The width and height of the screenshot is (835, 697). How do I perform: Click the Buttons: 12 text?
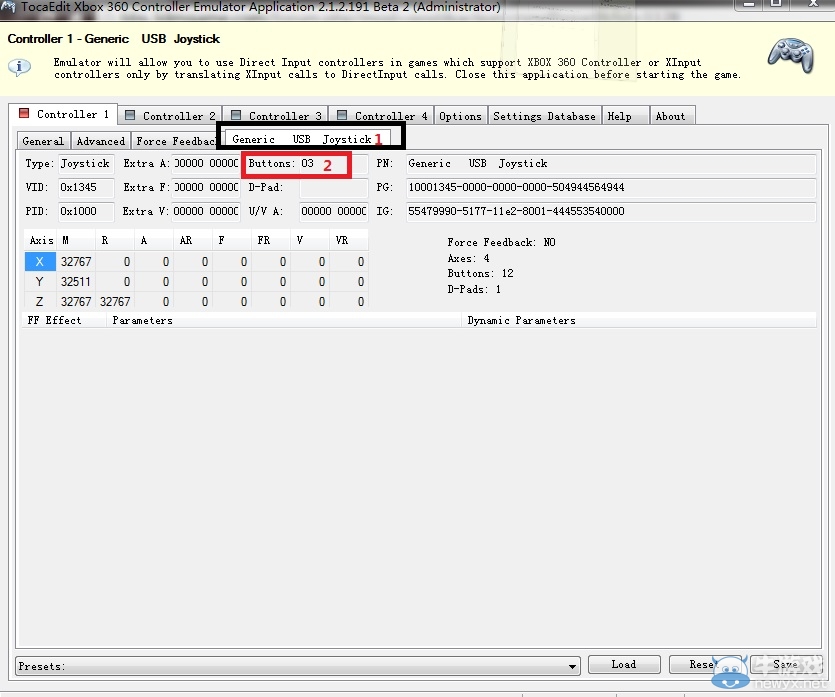(480, 273)
